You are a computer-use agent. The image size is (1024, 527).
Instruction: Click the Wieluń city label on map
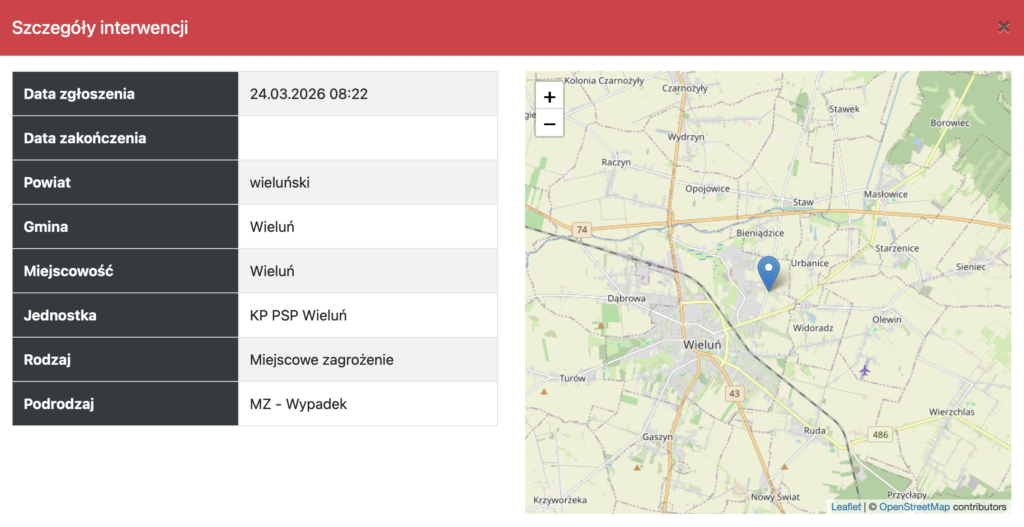[x=702, y=344]
